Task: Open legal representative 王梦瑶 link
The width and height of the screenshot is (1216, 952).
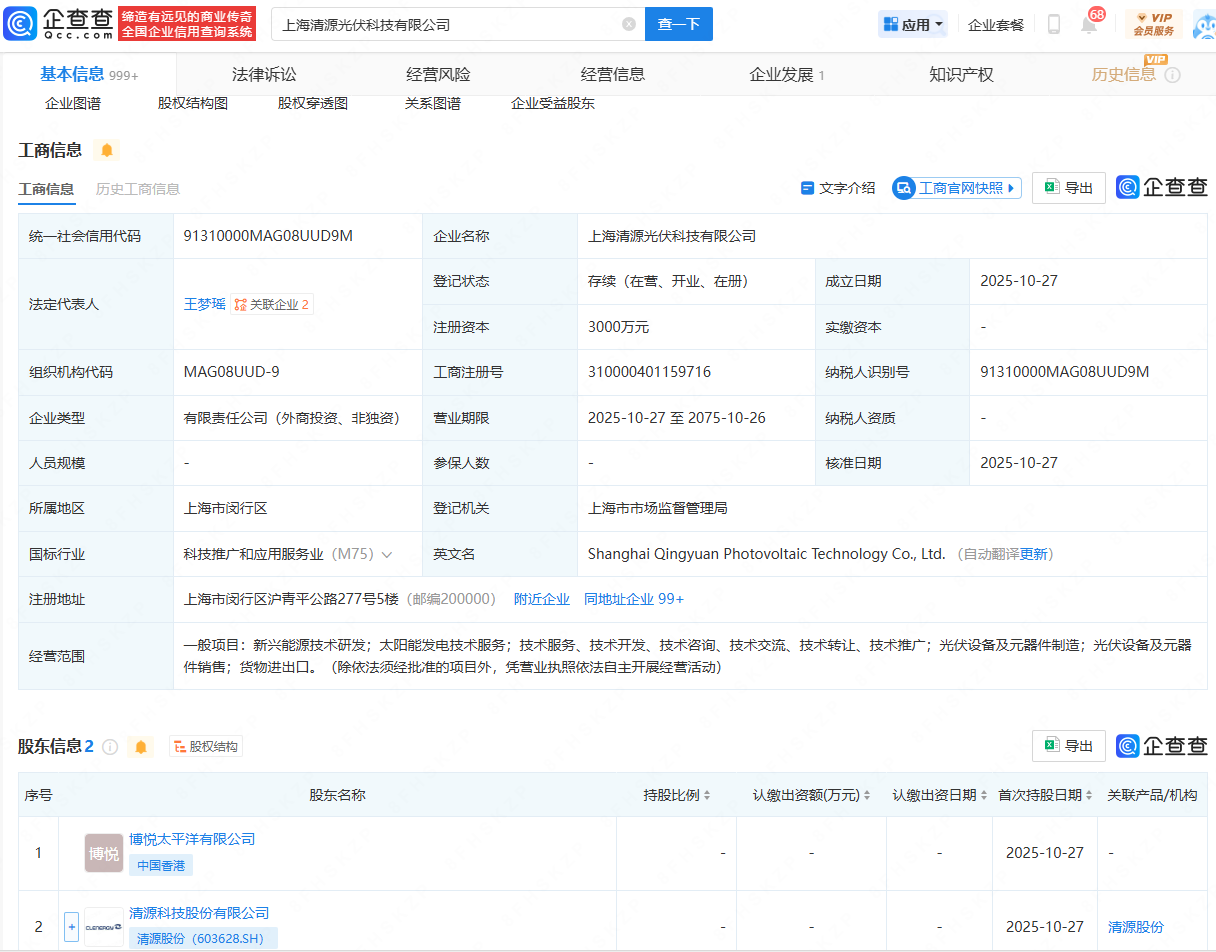Action: click(x=205, y=304)
